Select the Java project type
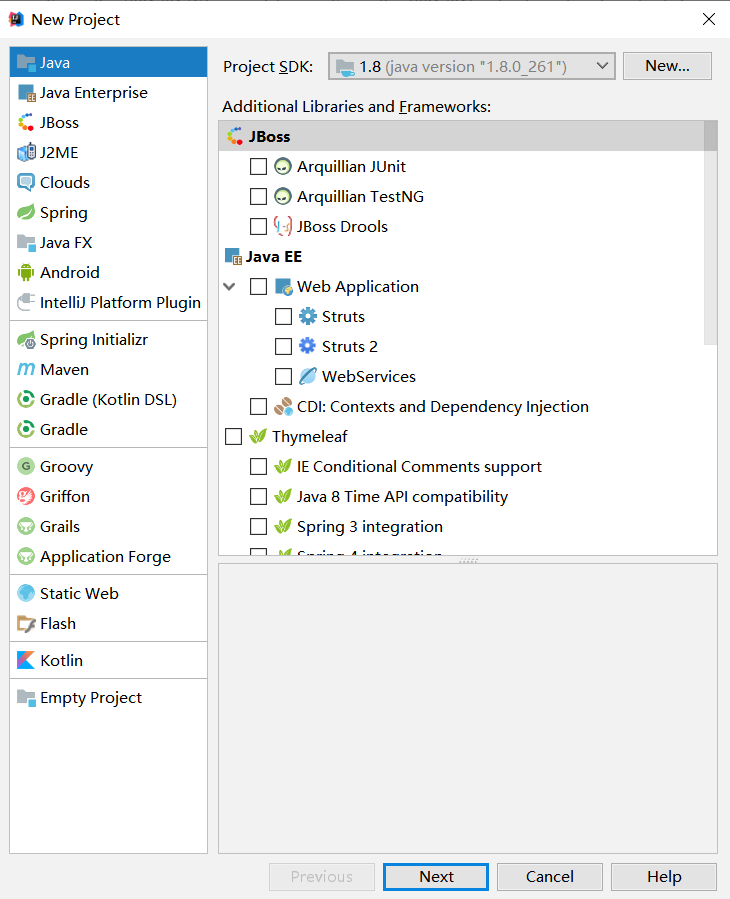The image size is (730, 899). pyautogui.click(x=108, y=62)
